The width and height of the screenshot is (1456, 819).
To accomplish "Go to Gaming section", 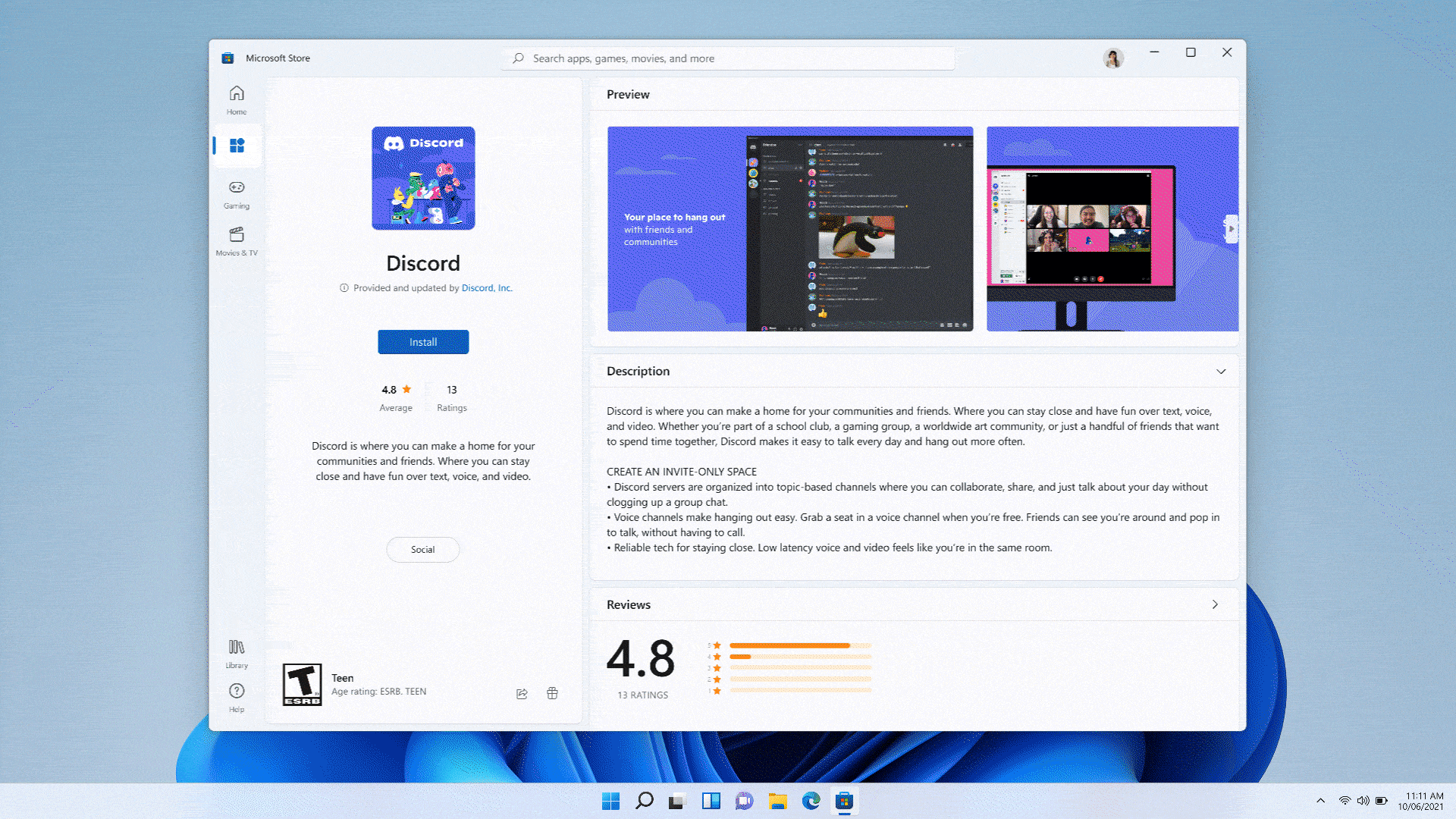I will coord(237,194).
